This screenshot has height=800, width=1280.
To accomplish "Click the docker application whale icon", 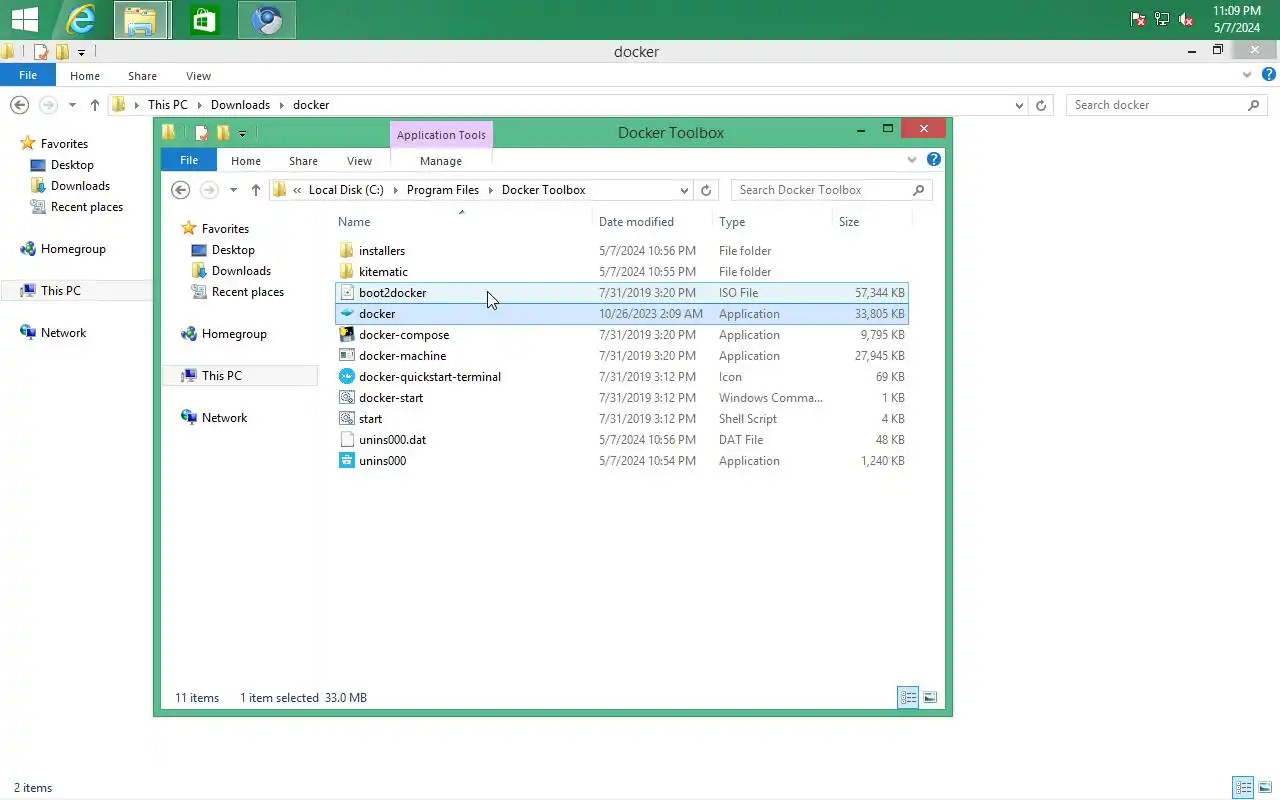I will [347, 314].
